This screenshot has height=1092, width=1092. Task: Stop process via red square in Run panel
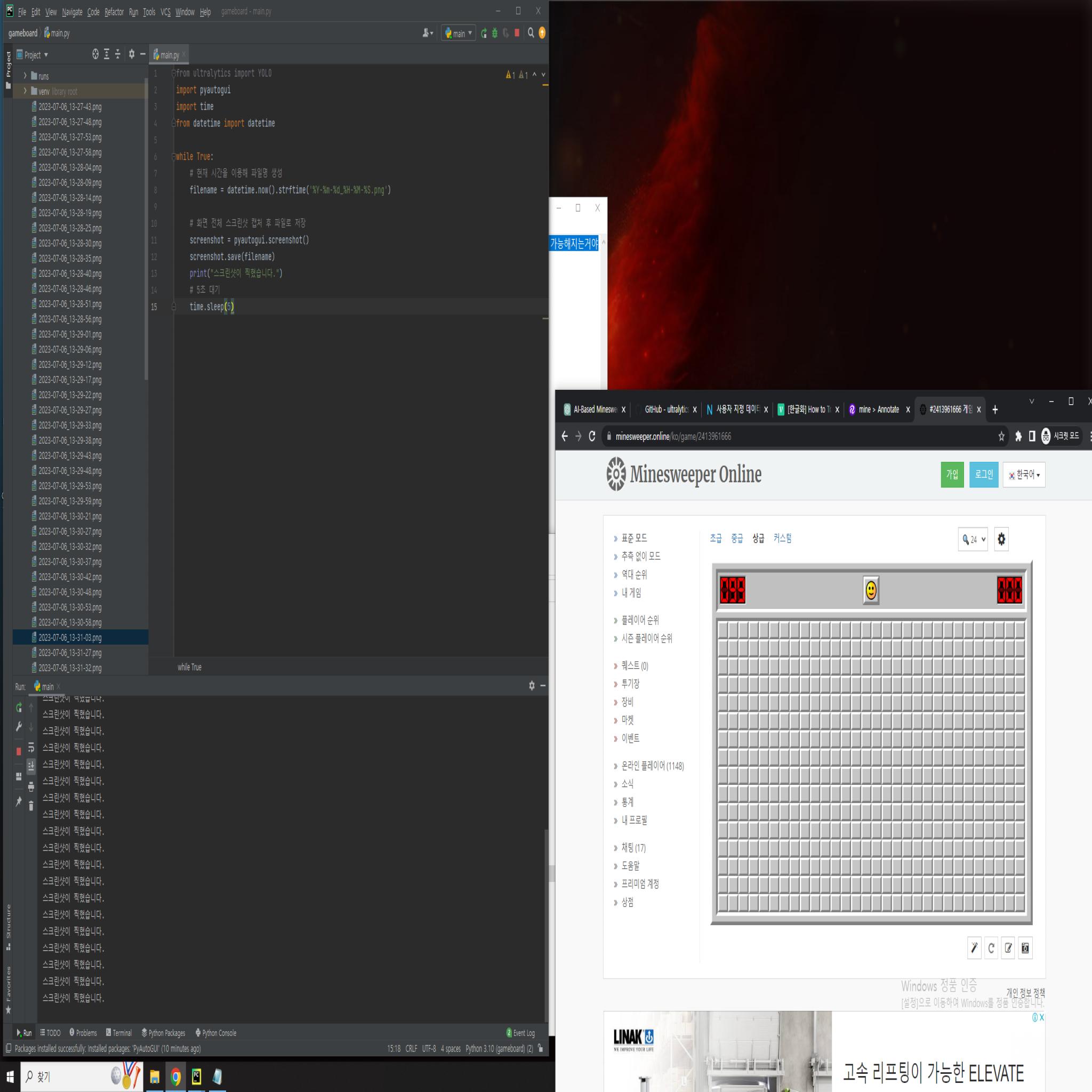pos(19,751)
